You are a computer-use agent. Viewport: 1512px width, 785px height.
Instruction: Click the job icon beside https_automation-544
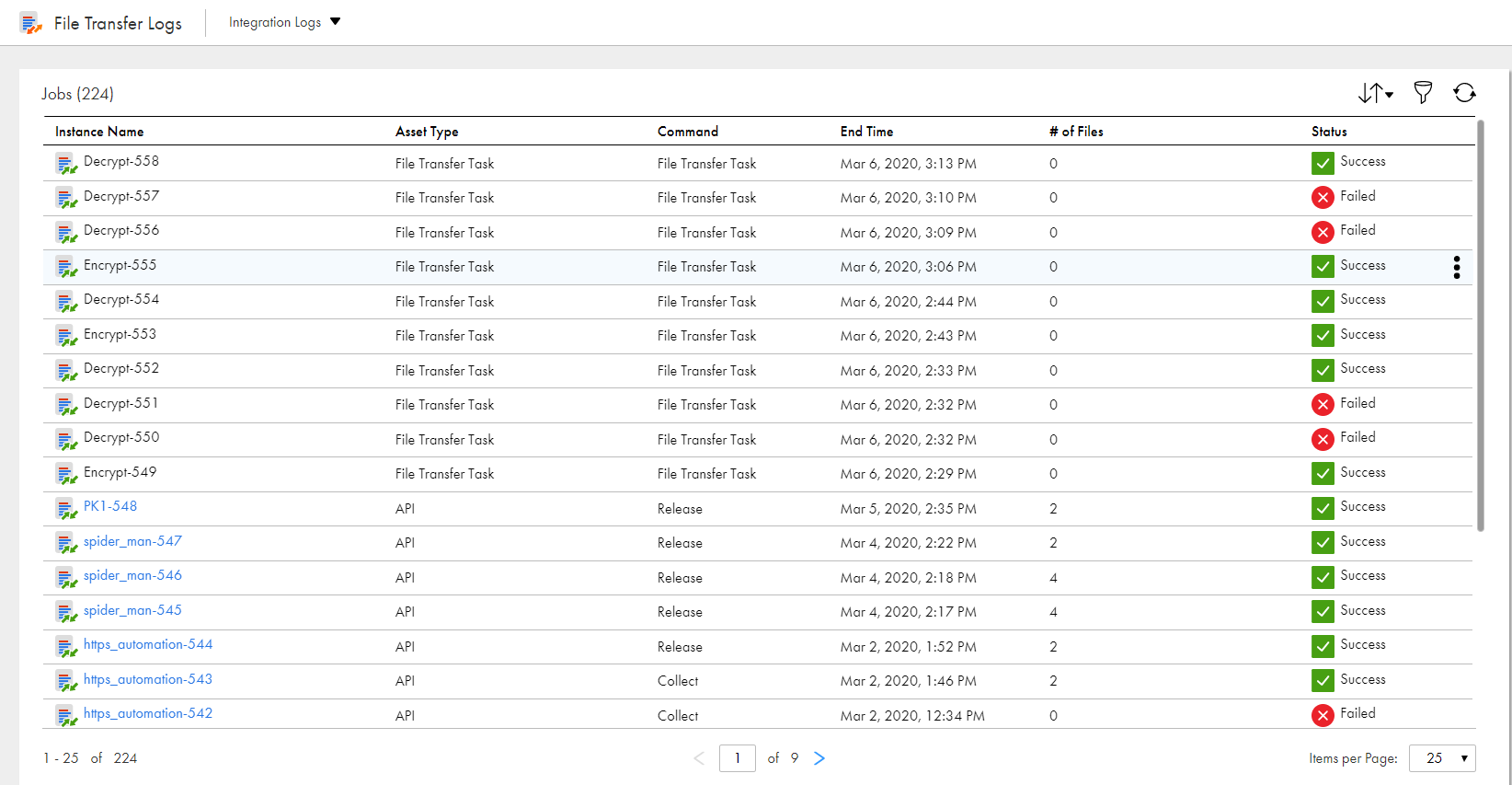66,648
